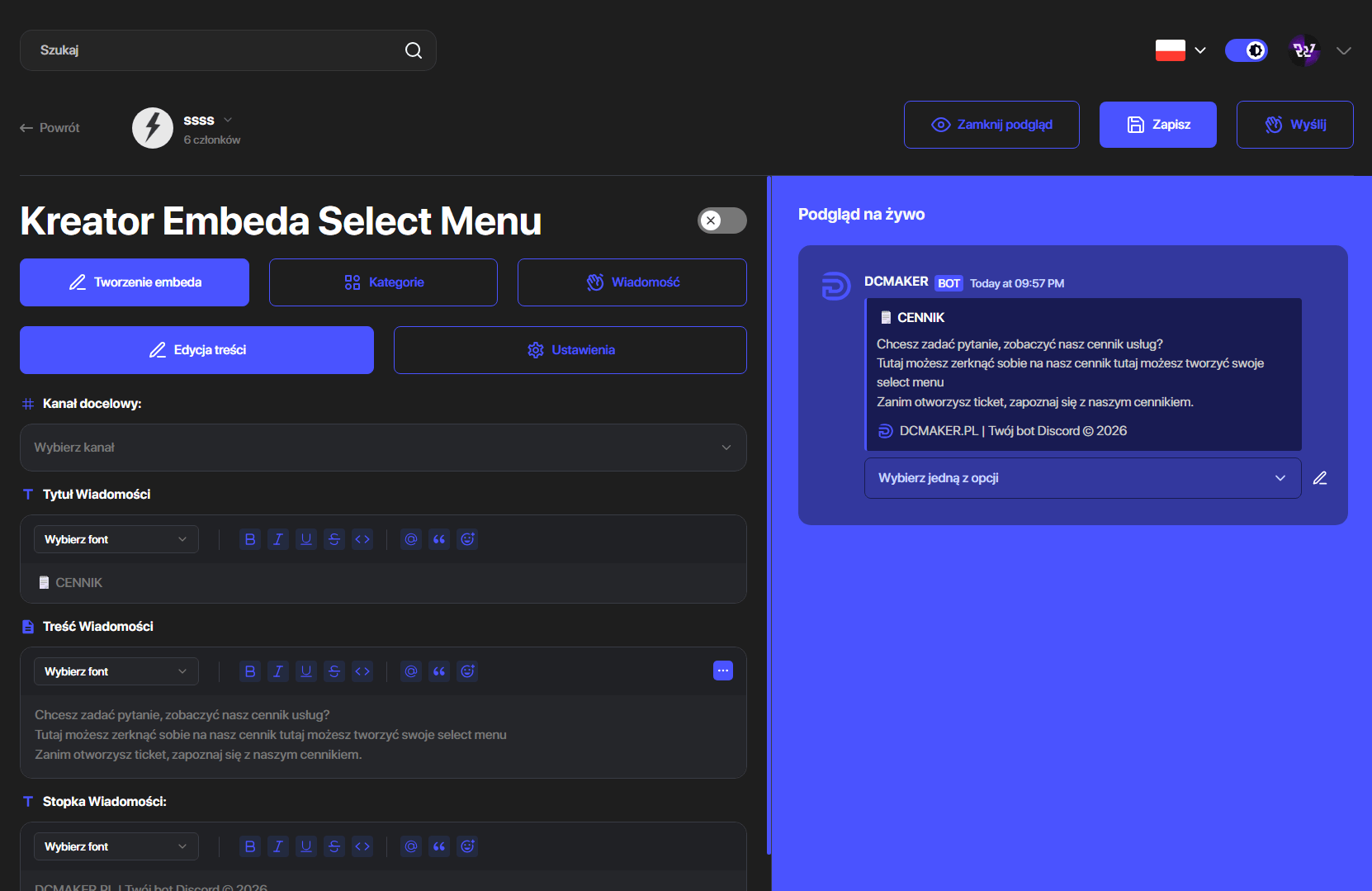1372x891 pixels.
Task: Open emoji picker in Treść Wiadomości toolbar
Action: coord(467,671)
